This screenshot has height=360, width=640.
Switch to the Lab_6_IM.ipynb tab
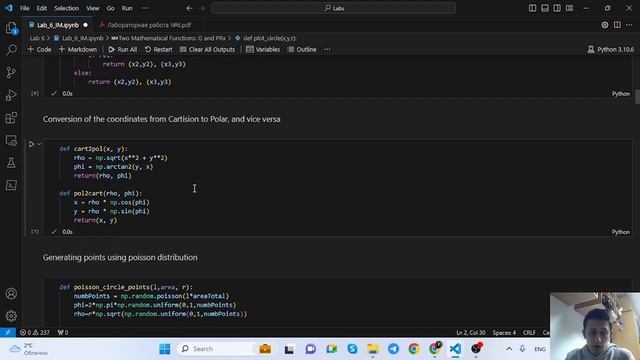pos(58,25)
